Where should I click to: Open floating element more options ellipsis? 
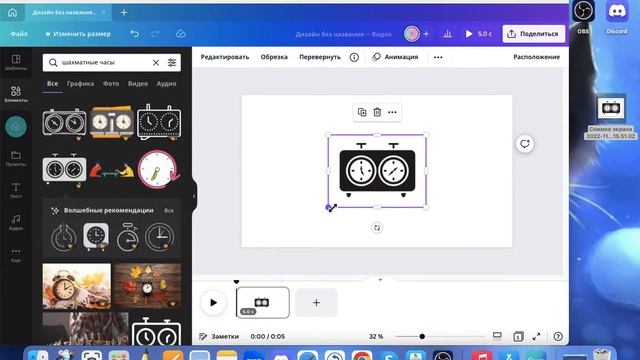point(392,112)
